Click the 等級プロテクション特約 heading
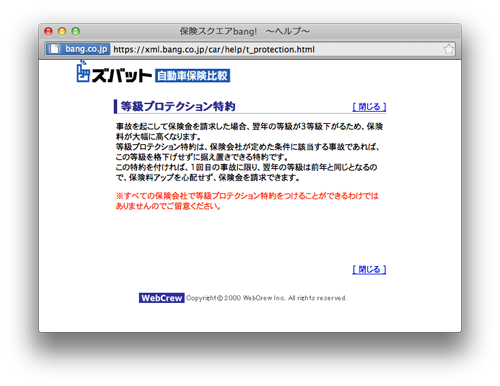Viewport: 500px width, 386px height. (178, 106)
